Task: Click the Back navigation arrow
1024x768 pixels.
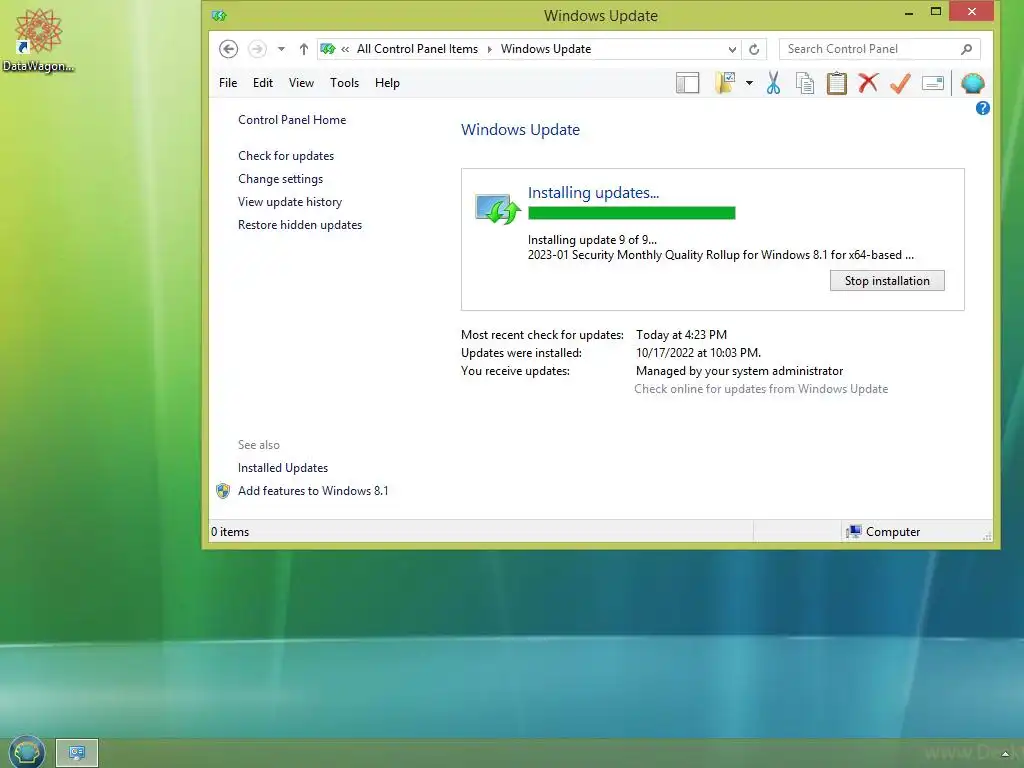Action: tap(228, 49)
